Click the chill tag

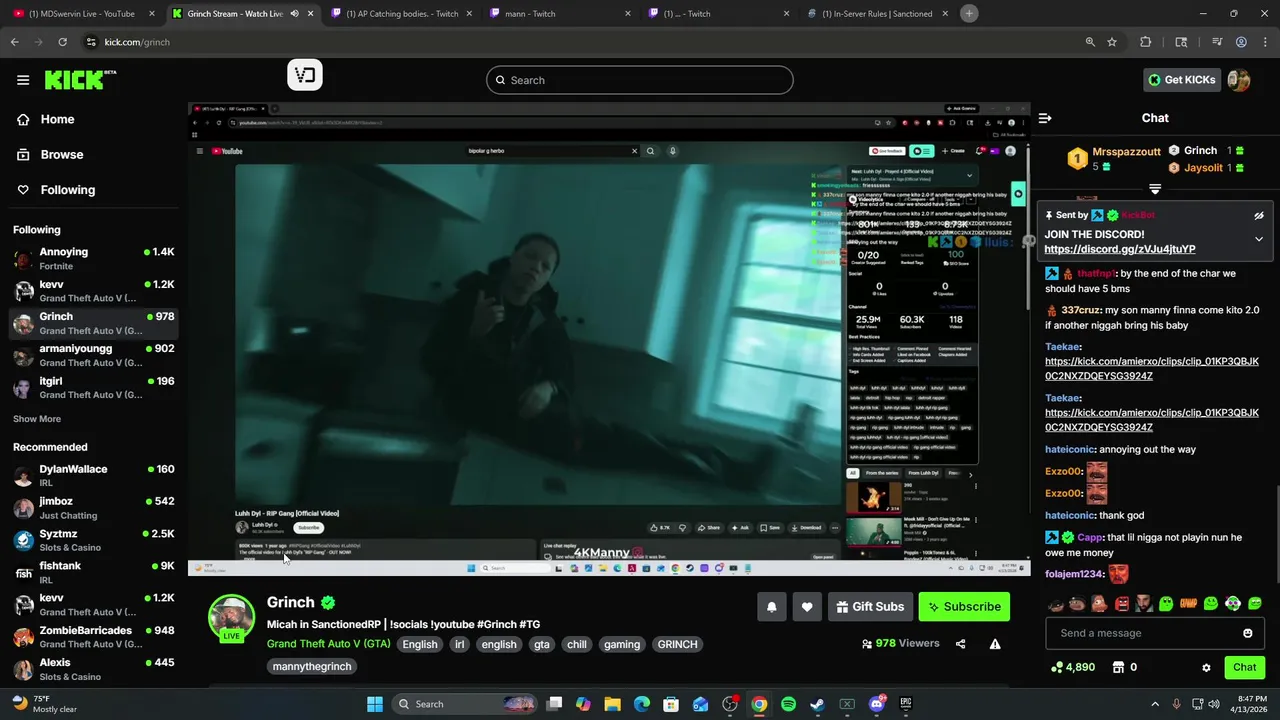[x=577, y=644]
